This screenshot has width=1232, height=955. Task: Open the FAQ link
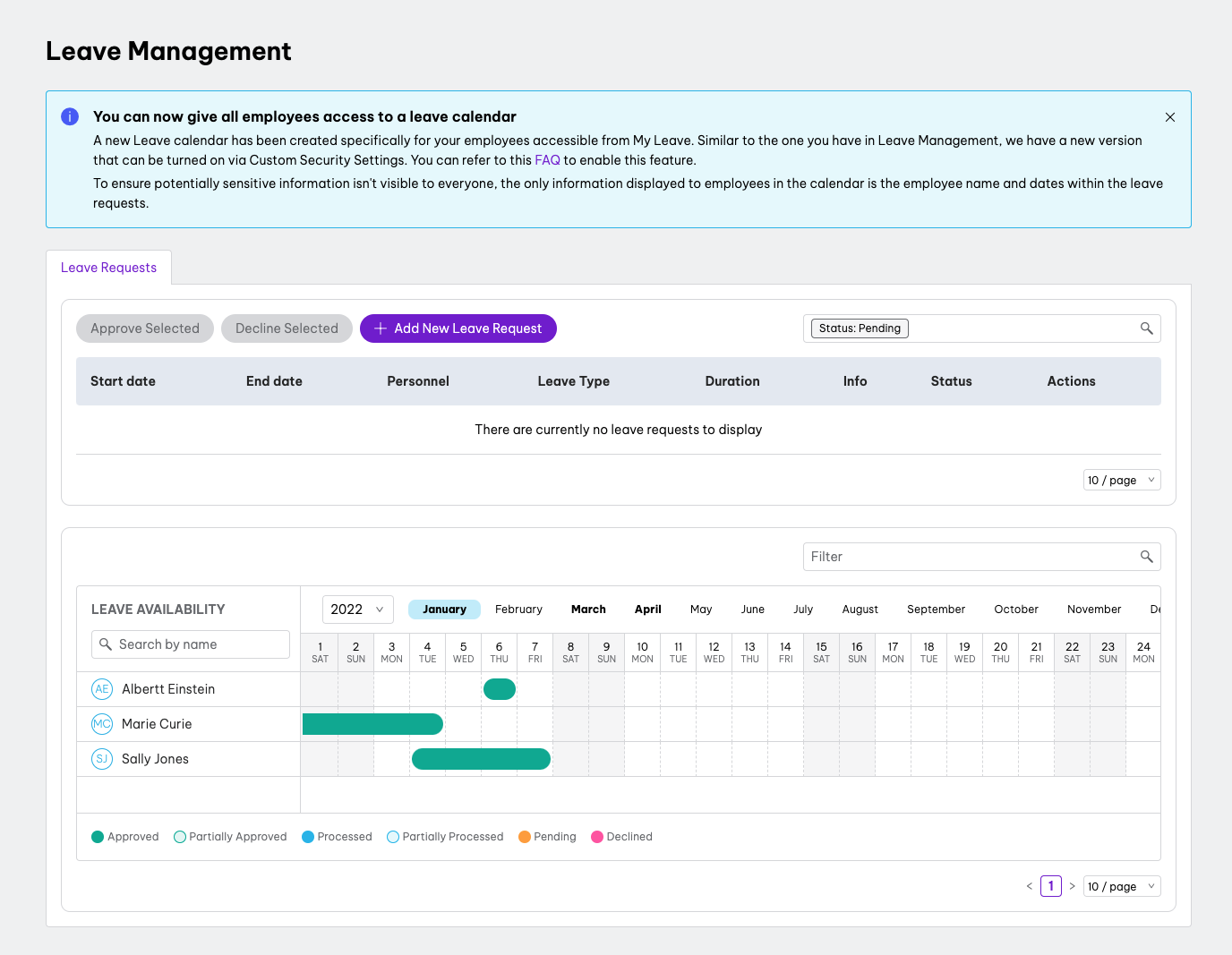tap(547, 160)
